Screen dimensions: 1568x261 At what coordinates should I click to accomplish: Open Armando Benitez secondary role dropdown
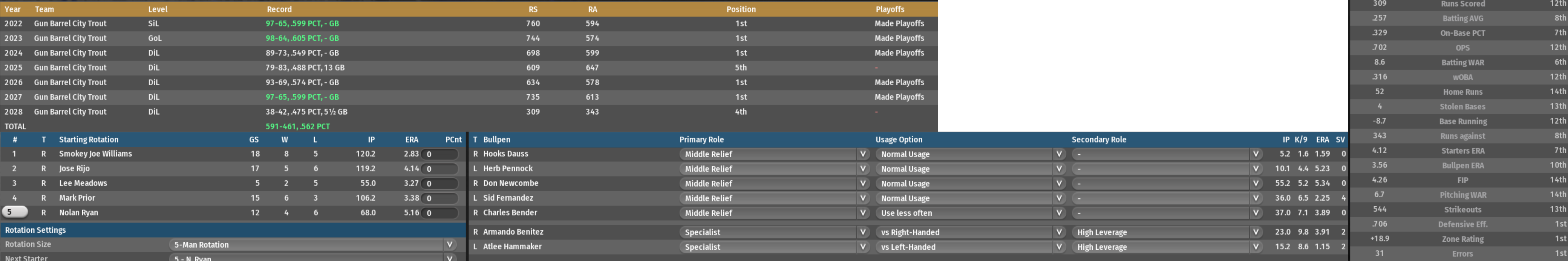[x=1166, y=232]
